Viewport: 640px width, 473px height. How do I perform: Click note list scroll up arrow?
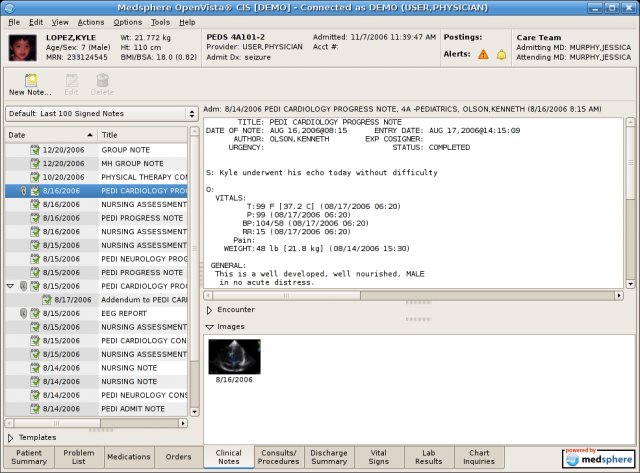pos(194,131)
